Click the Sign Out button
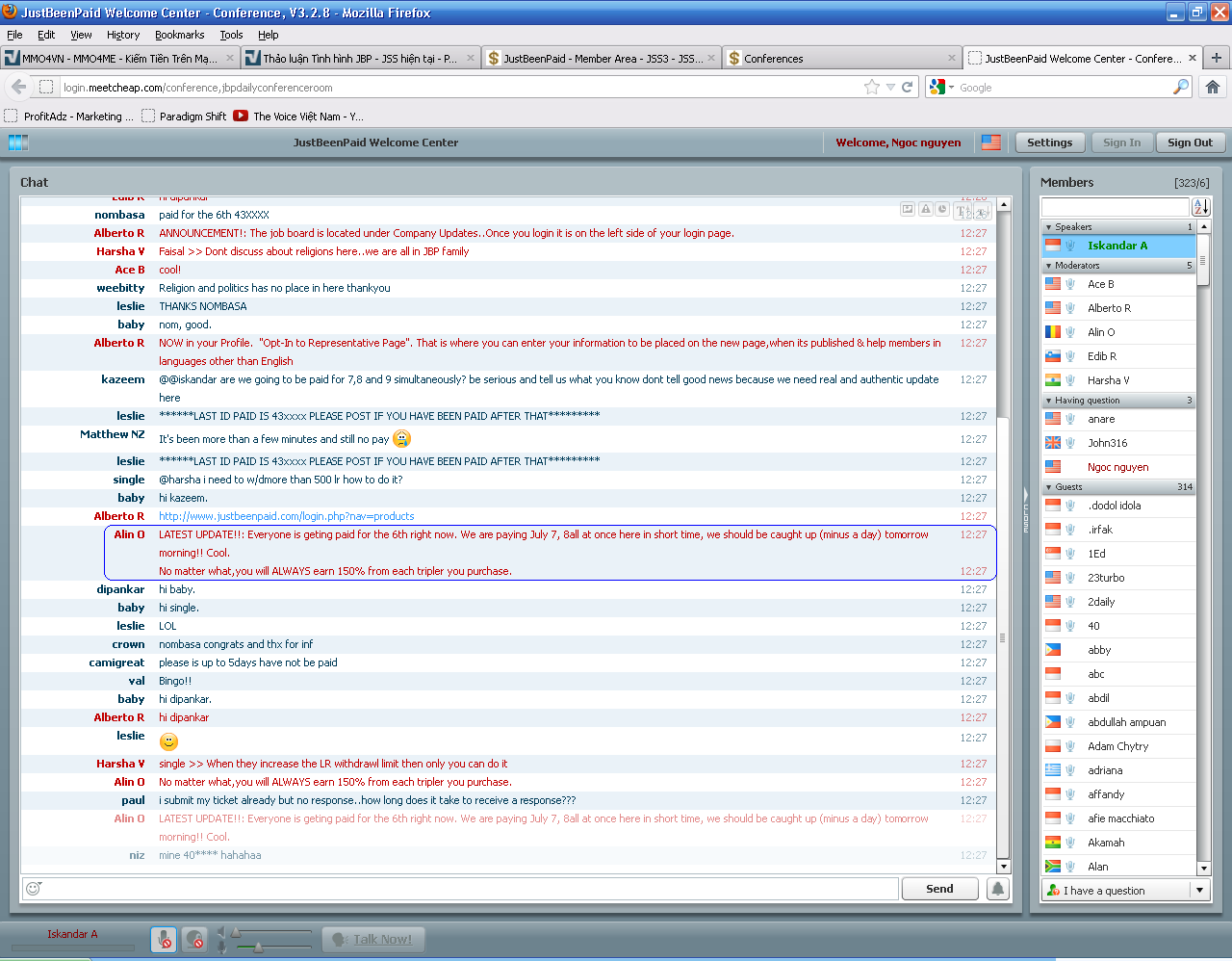 click(x=1190, y=143)
